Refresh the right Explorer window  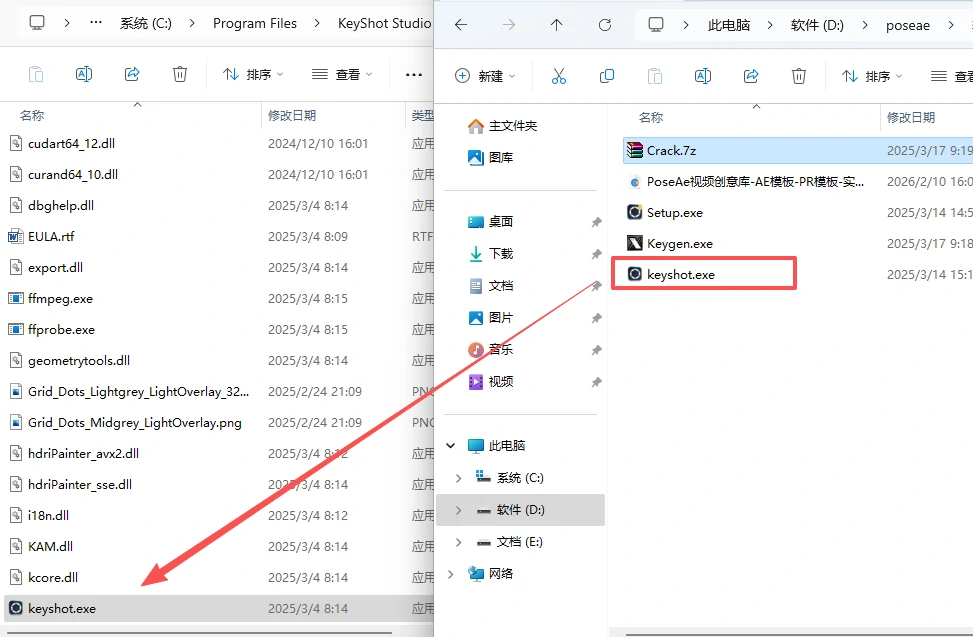[x=604, y=25]
